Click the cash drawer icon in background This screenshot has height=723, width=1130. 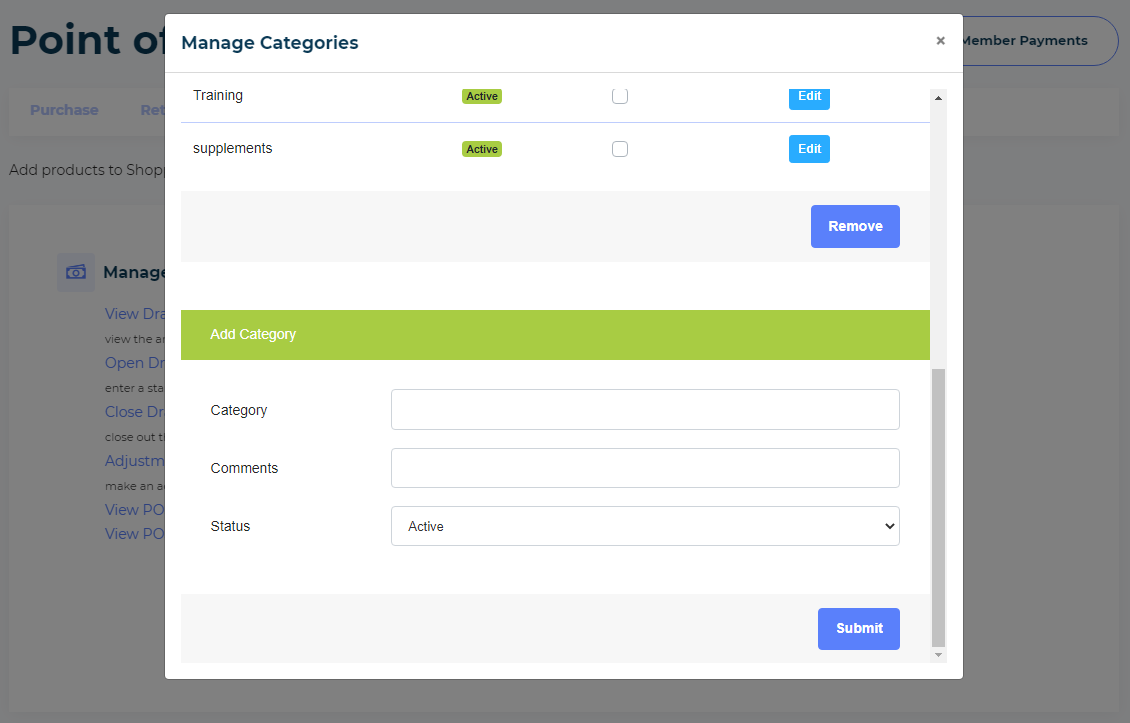pos(76,272)
